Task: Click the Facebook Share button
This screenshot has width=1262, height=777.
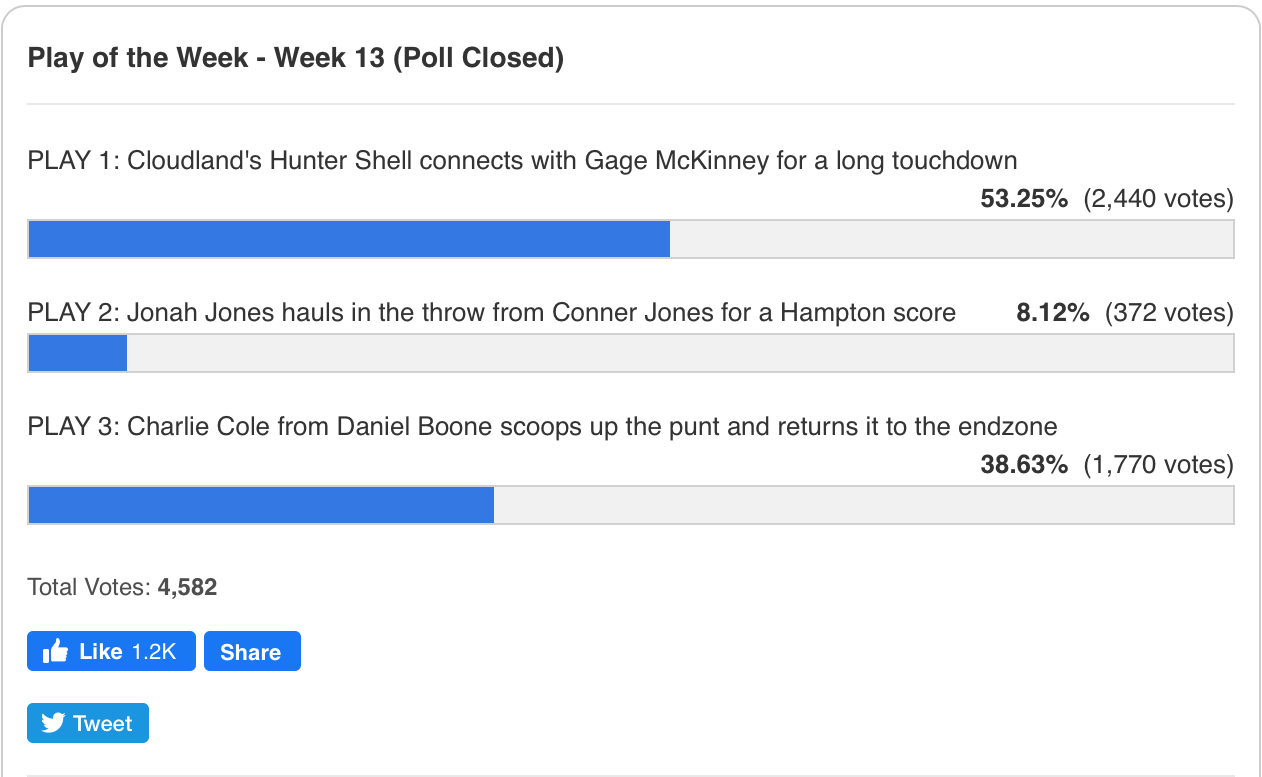Action: coord(252,651)
